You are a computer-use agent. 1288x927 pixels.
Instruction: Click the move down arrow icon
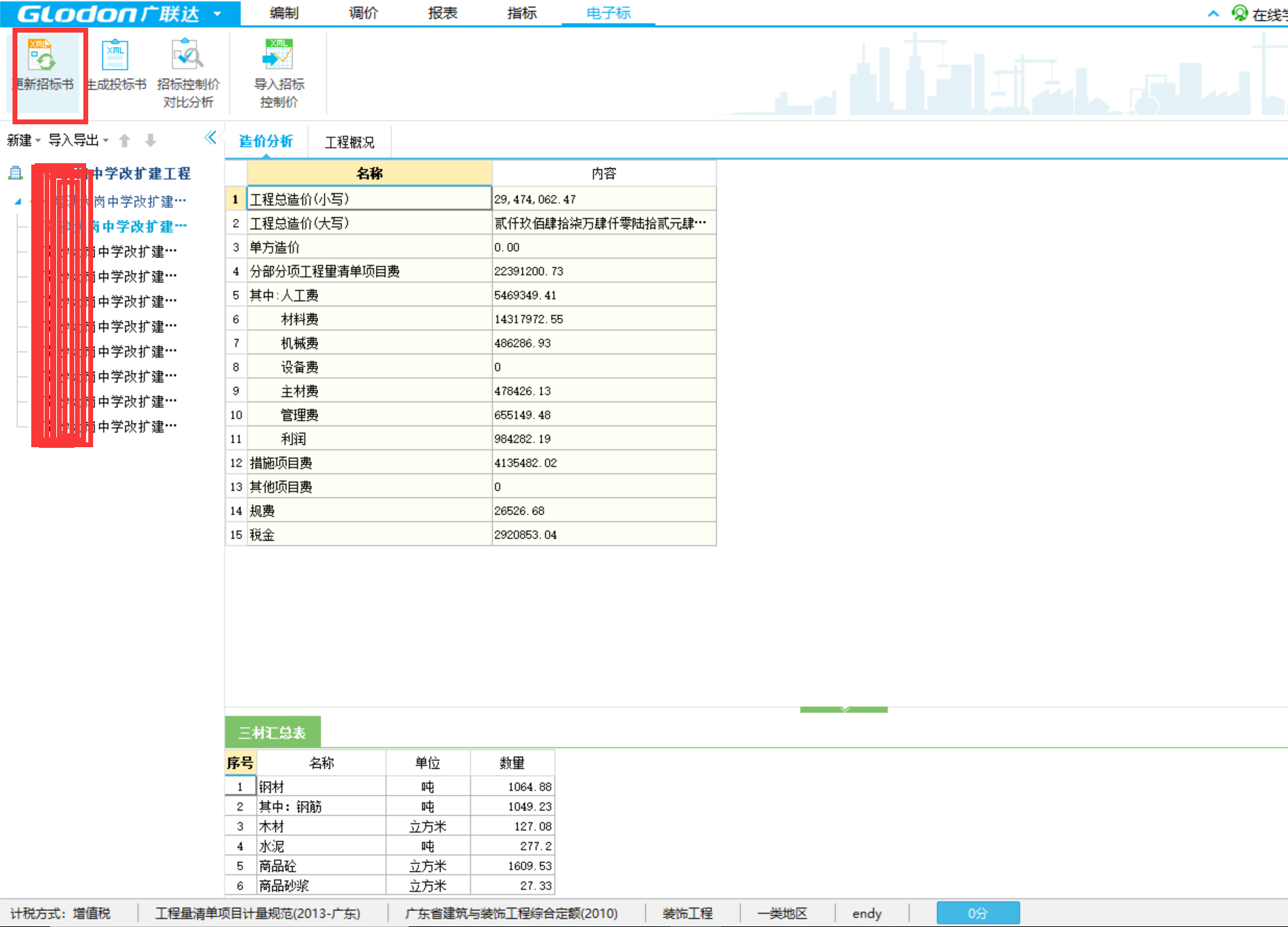pyautogui.click(x=150, y=140)
